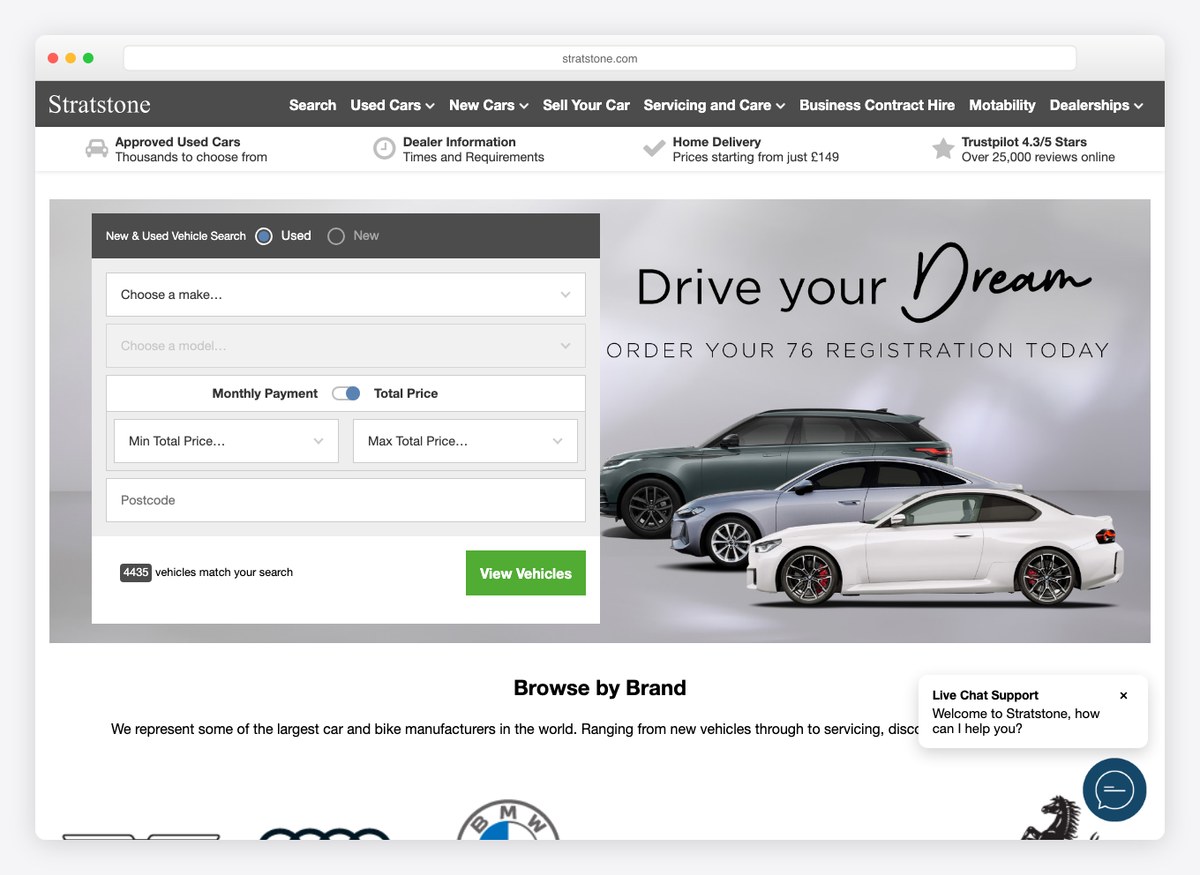
Task: Toggle Monthly Payment / Total Price switch
Action: point(346,393)
